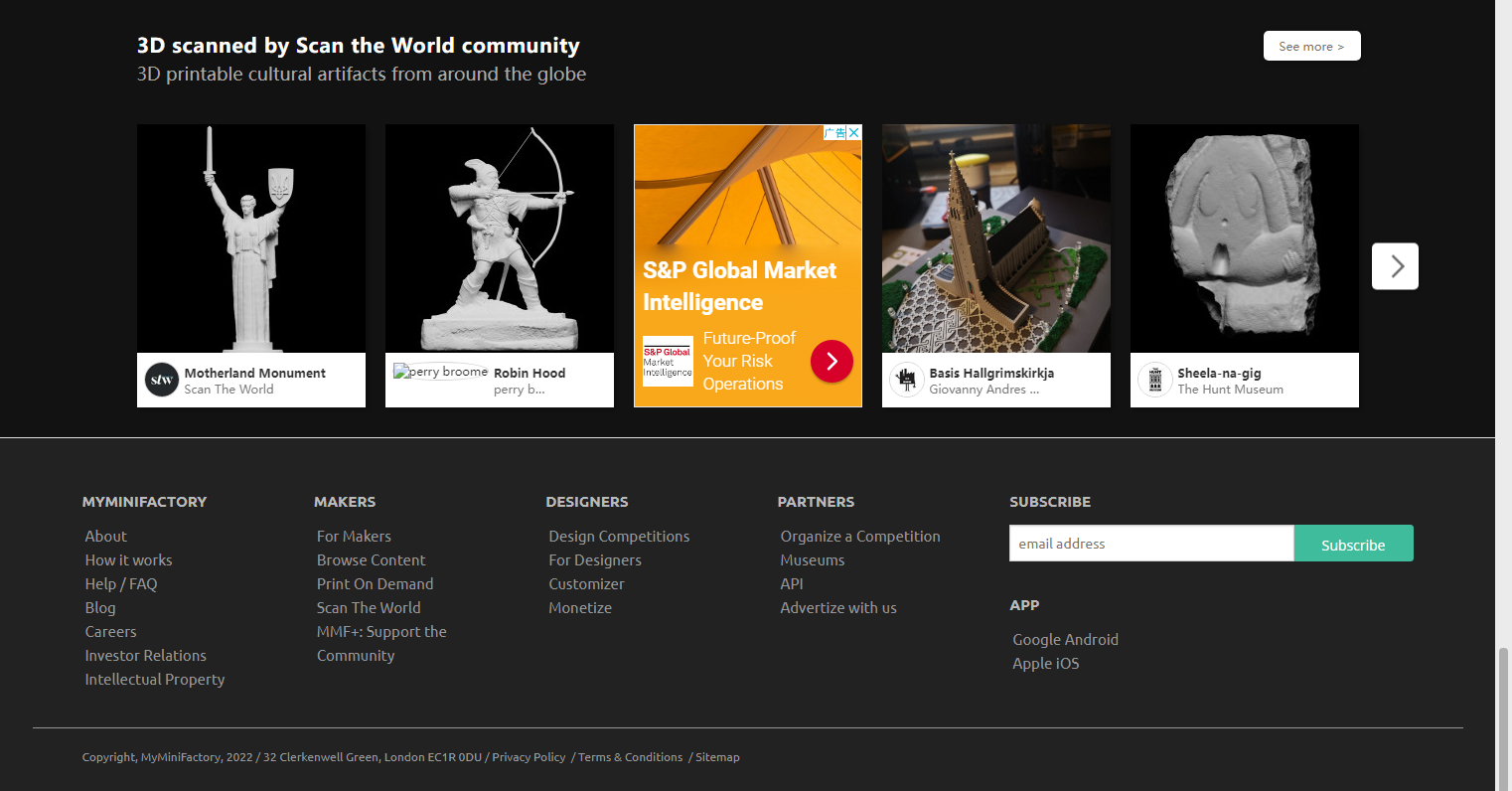Click the Scan The World avatar icon
This screenshot has width=1512, height=791.
[x=162, y=380]
